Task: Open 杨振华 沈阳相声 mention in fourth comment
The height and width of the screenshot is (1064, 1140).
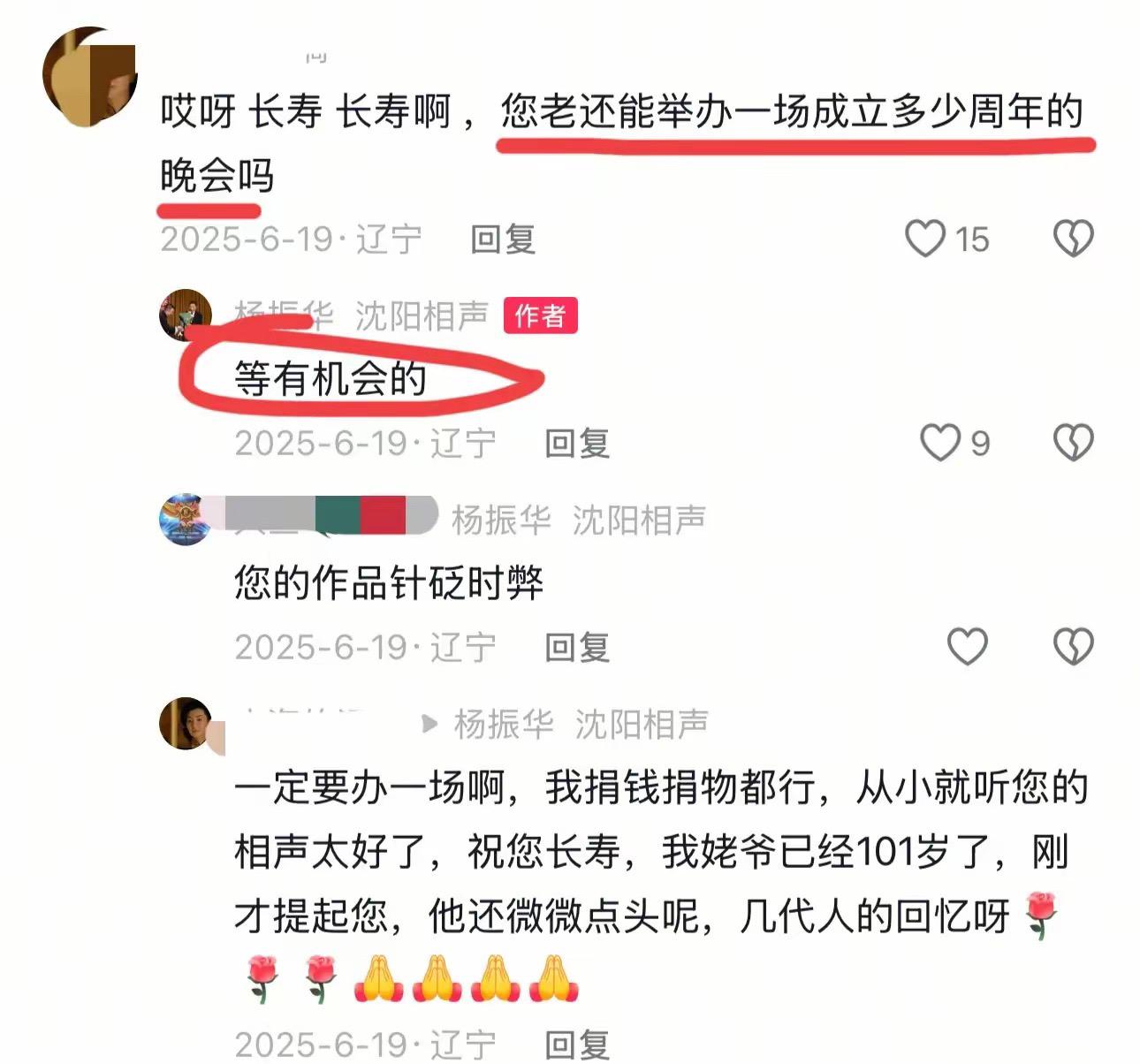Action: [581, 724]
